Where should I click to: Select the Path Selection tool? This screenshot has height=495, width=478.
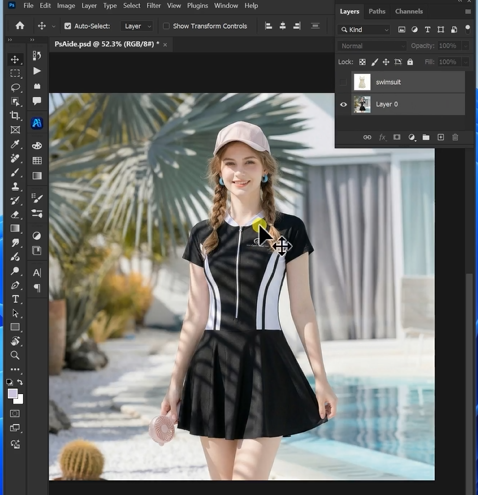click(x=15, y=313)
